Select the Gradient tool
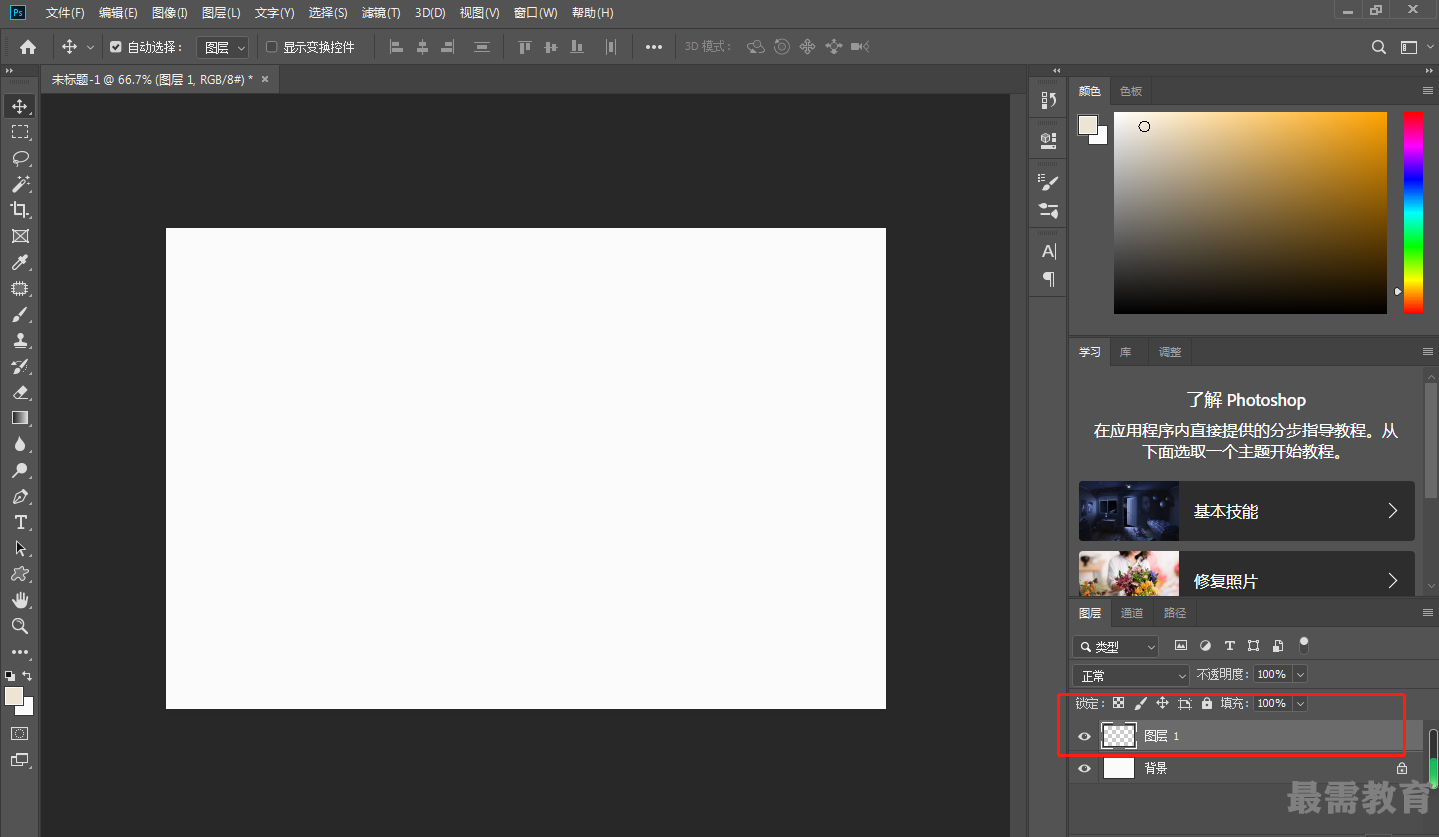Image resolution: width=1439 pixels, height=837 pixels. click(20, 418)
